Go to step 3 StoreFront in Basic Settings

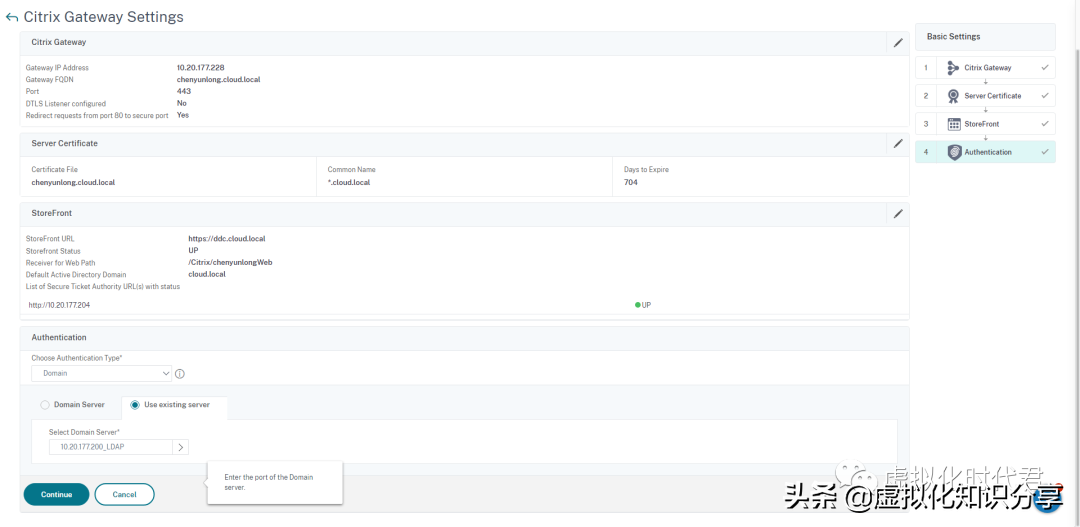(x=985, y=124)
